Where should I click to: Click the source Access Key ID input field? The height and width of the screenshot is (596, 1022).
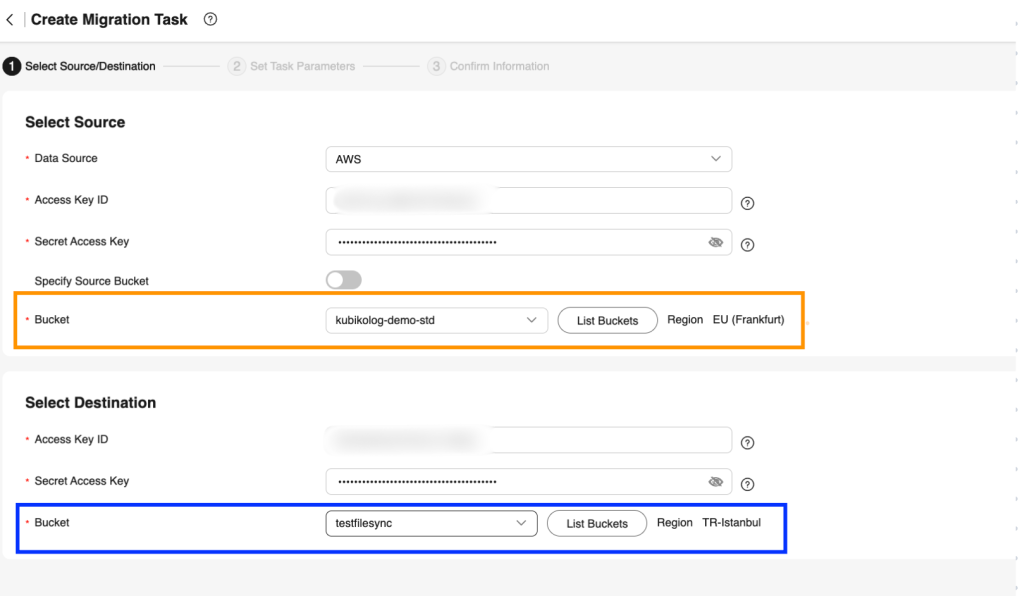[528, 201]
